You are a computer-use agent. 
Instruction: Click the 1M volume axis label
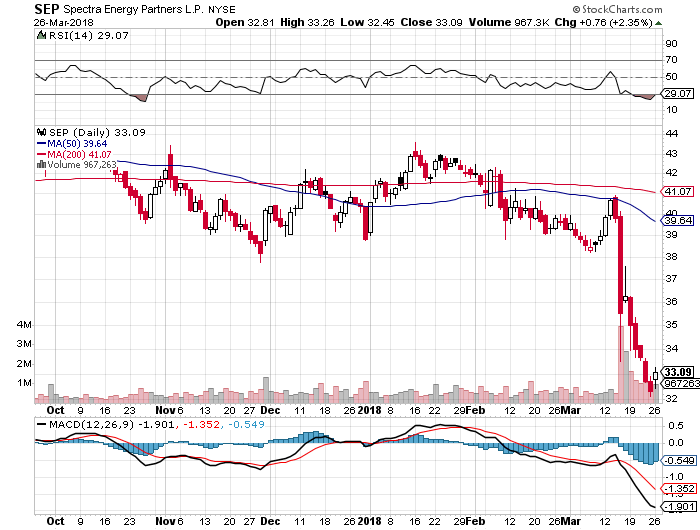coord(24,383)
